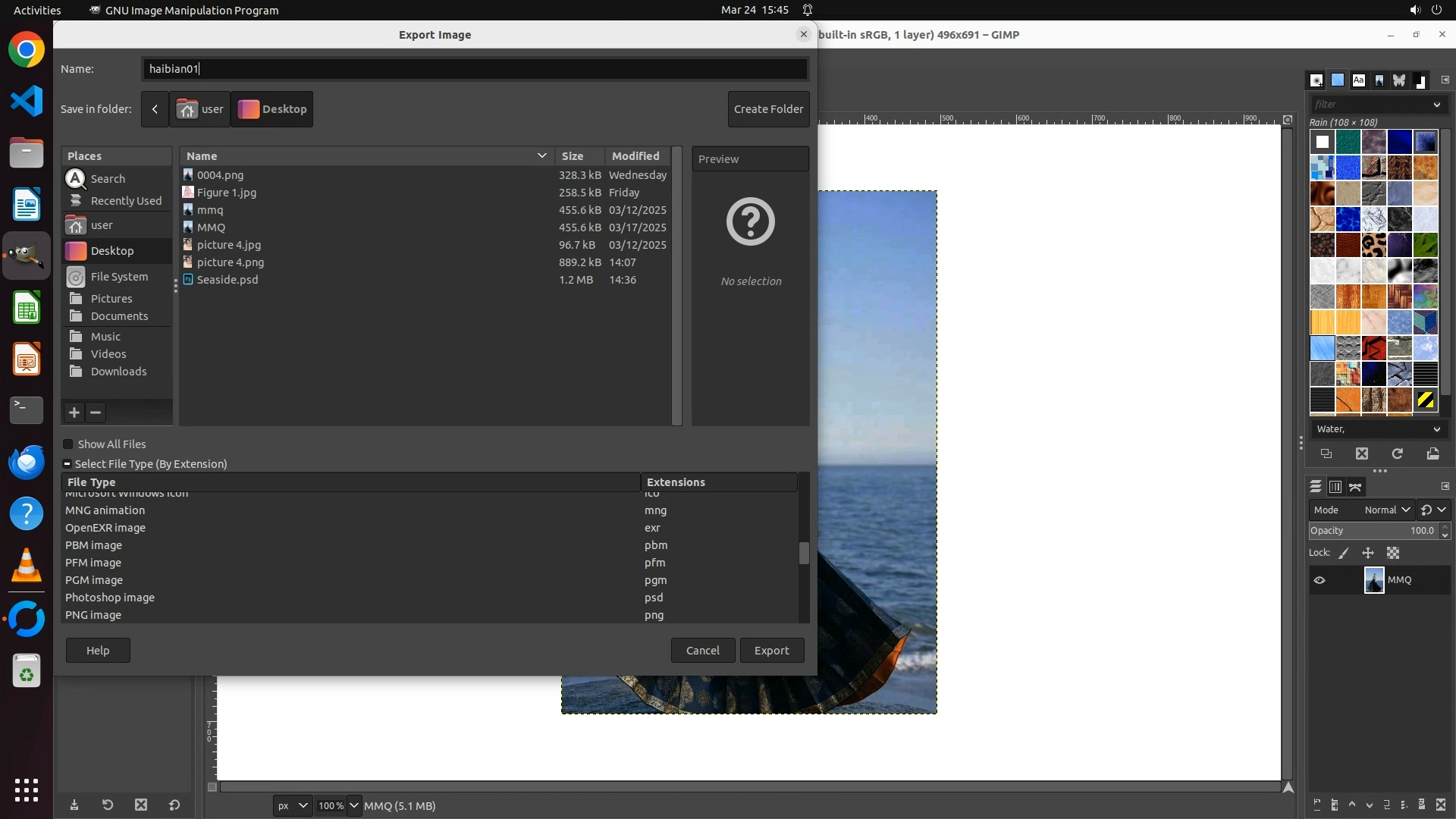The image size is (1456, 819).
Task: Click add bookmark plus icon in Places
Action: coord(74,413)
